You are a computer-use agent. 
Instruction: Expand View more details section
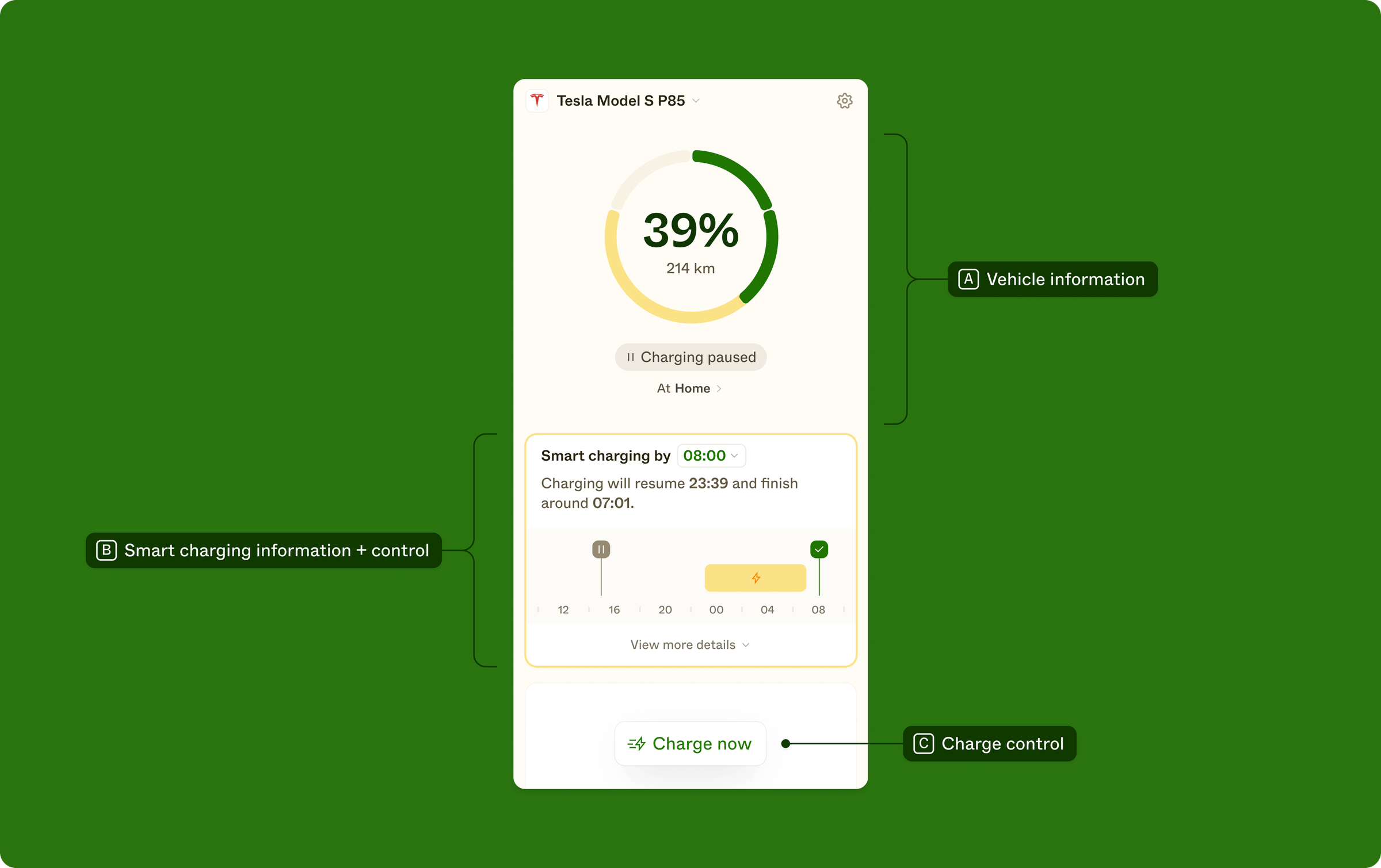tap(690, 644)
